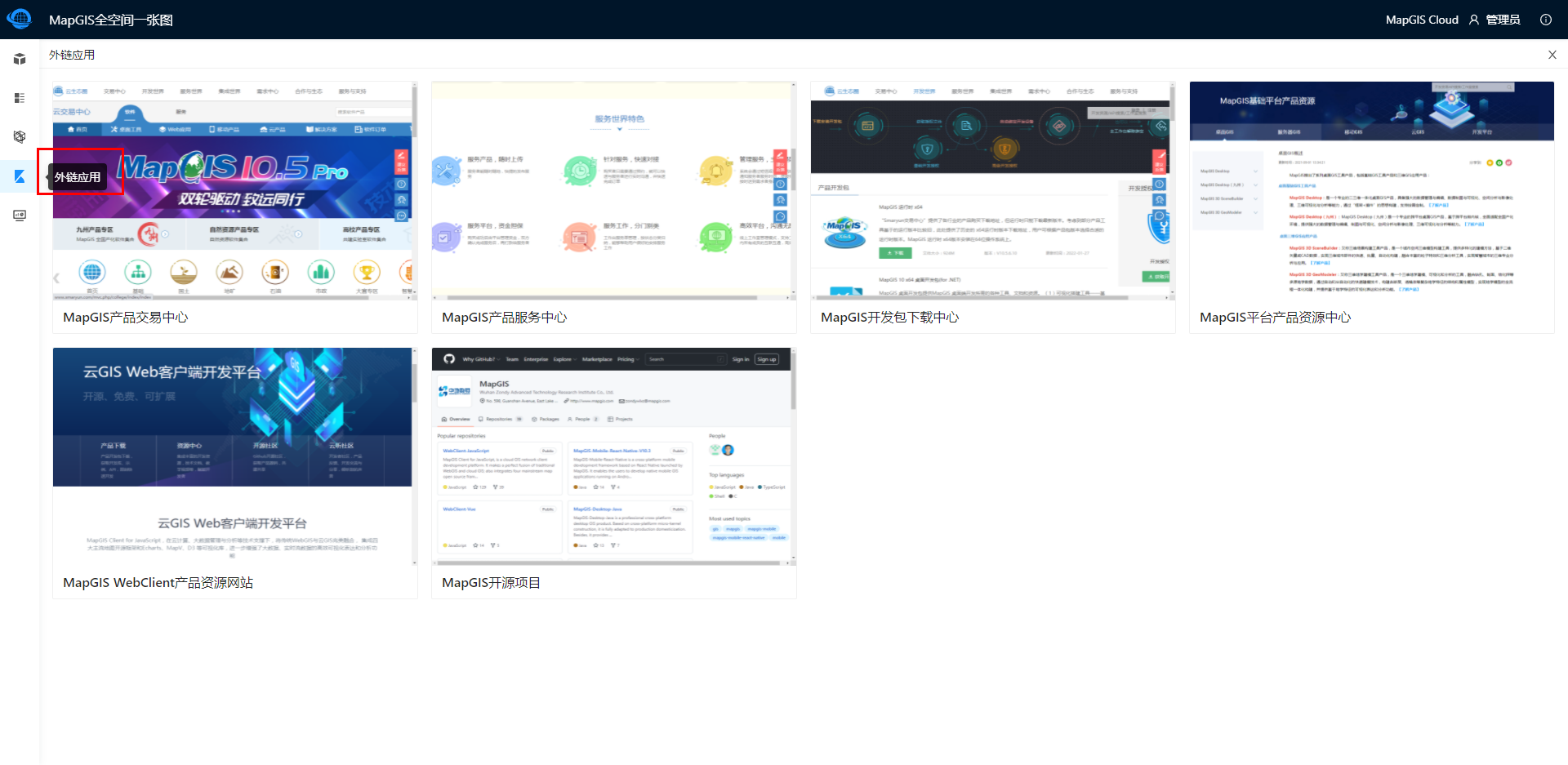This screenshot has height=765, width=1568.
Task: Click the red feedback button in 开发包下载中心 preview
Action: [x=1159, y=161]
